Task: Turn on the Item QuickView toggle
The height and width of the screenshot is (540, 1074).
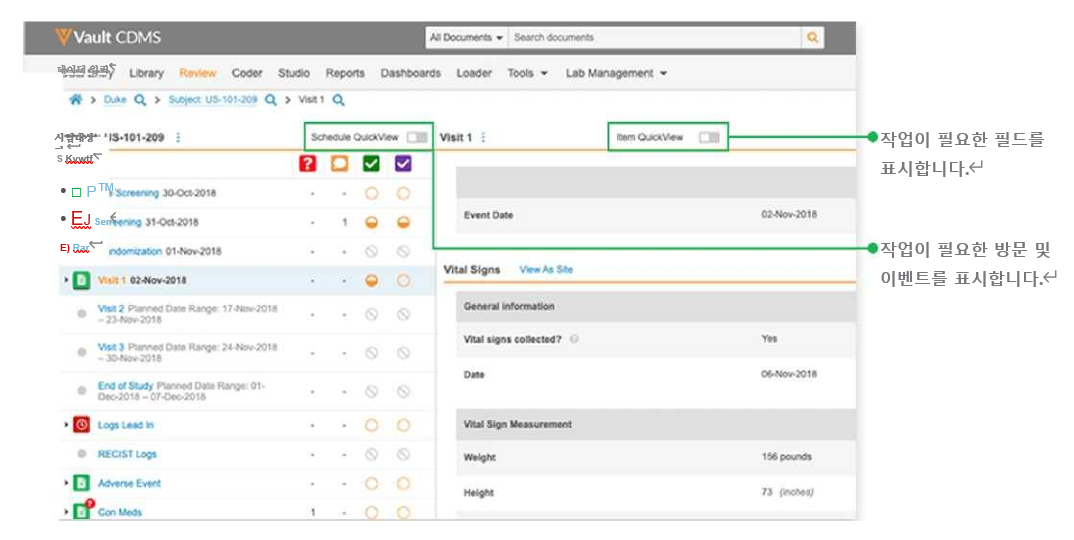Action: tap(709, 137)
